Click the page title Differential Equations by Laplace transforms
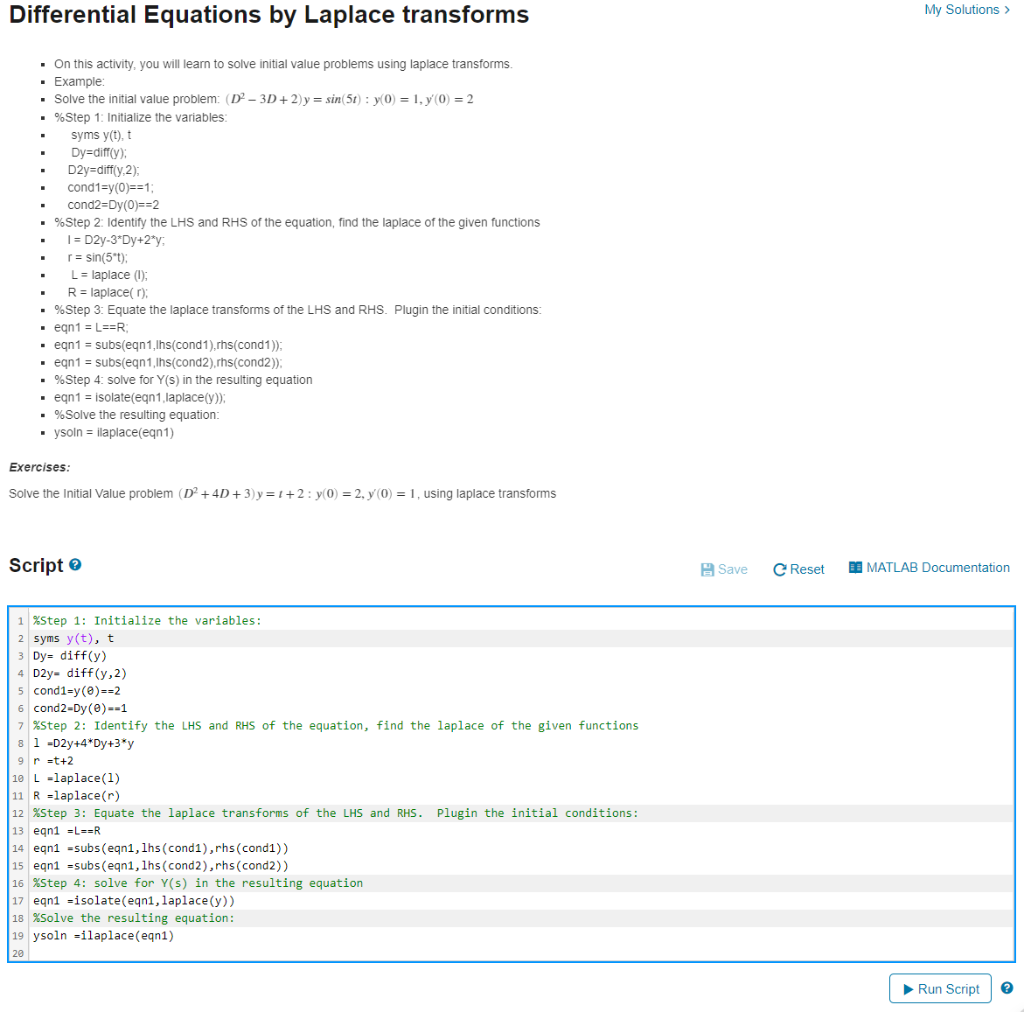The image size is (1024, 1012). pos(268,15)
